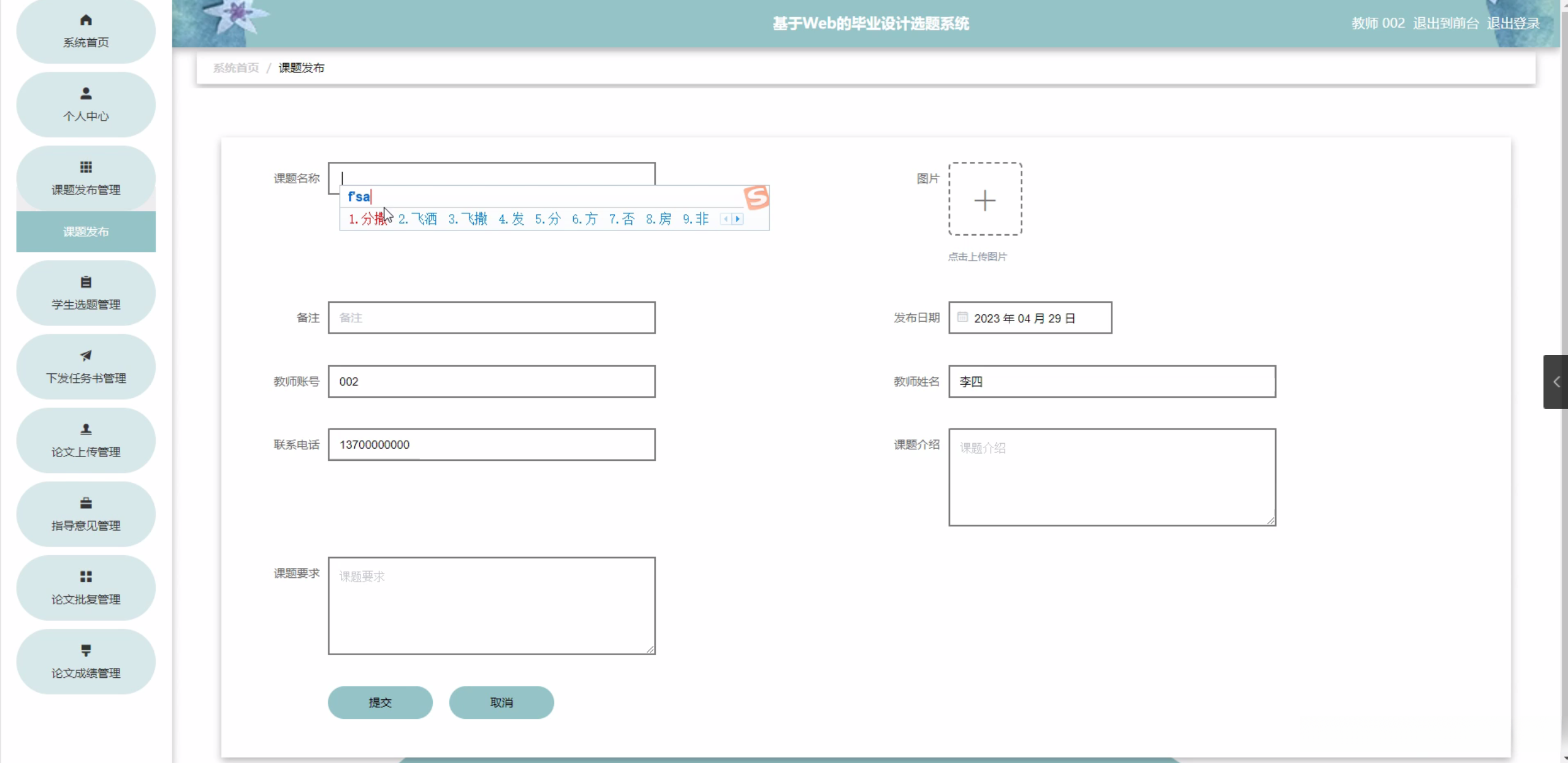
Task: Click the 退出登录 link in header
Action: pos(1513,23)
